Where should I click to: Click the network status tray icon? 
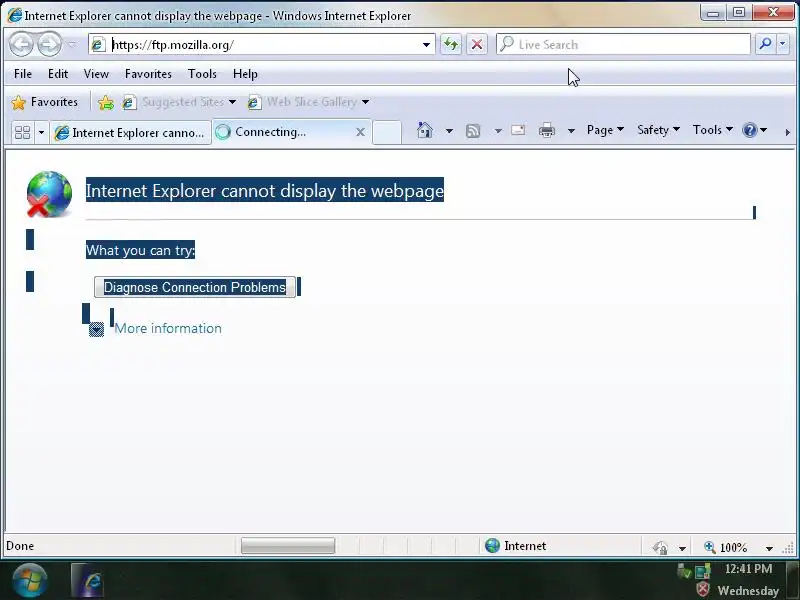(703, 570)
